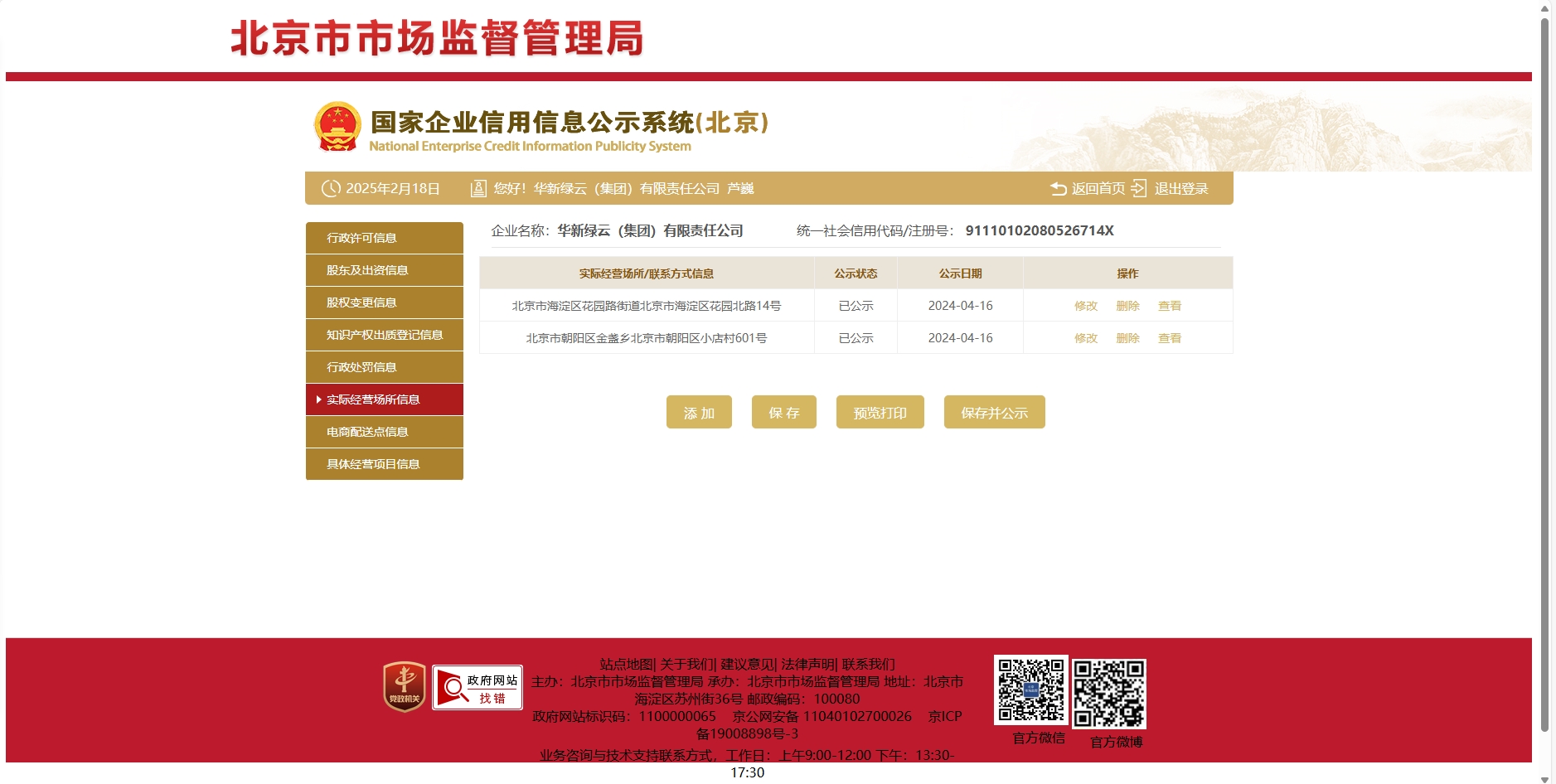Click the 实际经营场所/联系方式信息 column header
1556x784 pixels.
click(647, 273)
